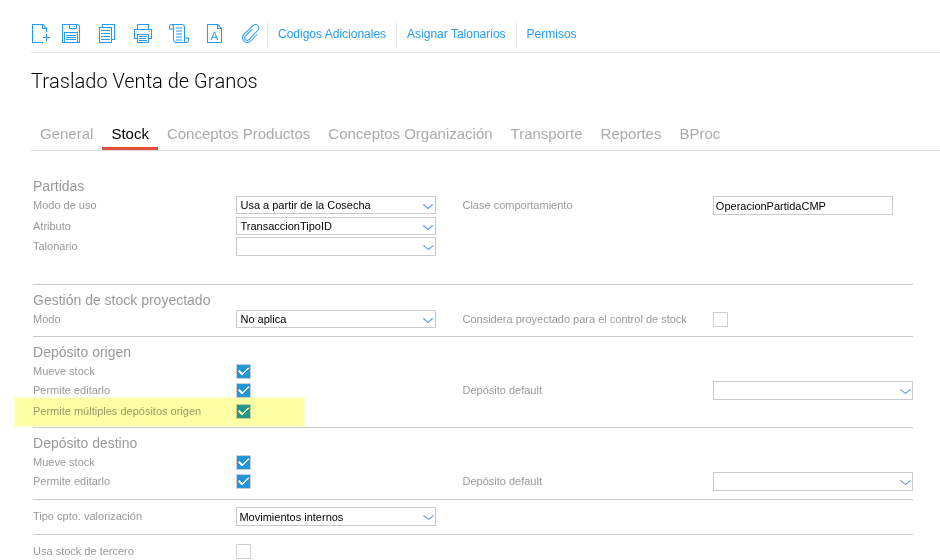Uncheck Permite múltiples depósitos origen
This screenshot has height=560, width=940.
point(243,411)
